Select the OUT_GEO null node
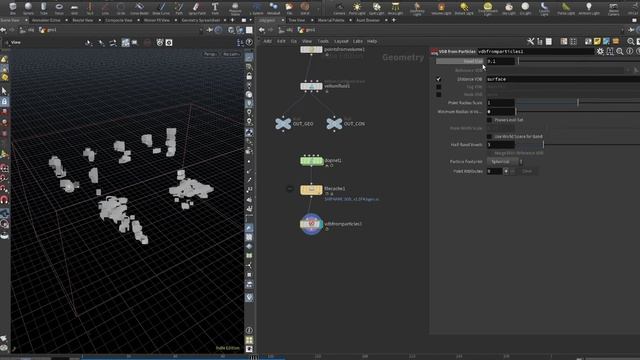Image resolution: width=640 pixels, height=360 pixels. click(283, 123)
